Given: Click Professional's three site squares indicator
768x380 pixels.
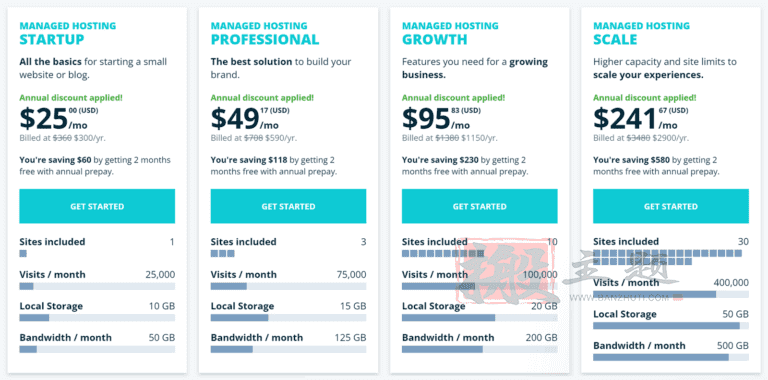Looking at the screenshot, I should coord(223,254).
